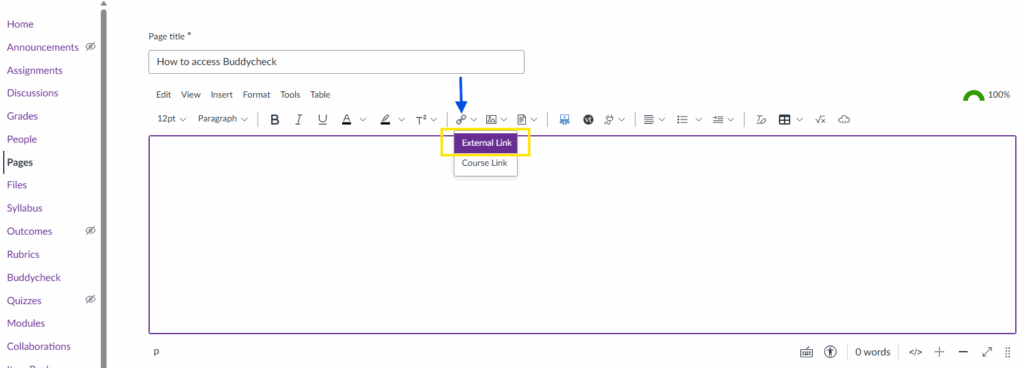Click the clear formatting icon
This screenshot has width=1024, height=368.
tap(761, 119)
